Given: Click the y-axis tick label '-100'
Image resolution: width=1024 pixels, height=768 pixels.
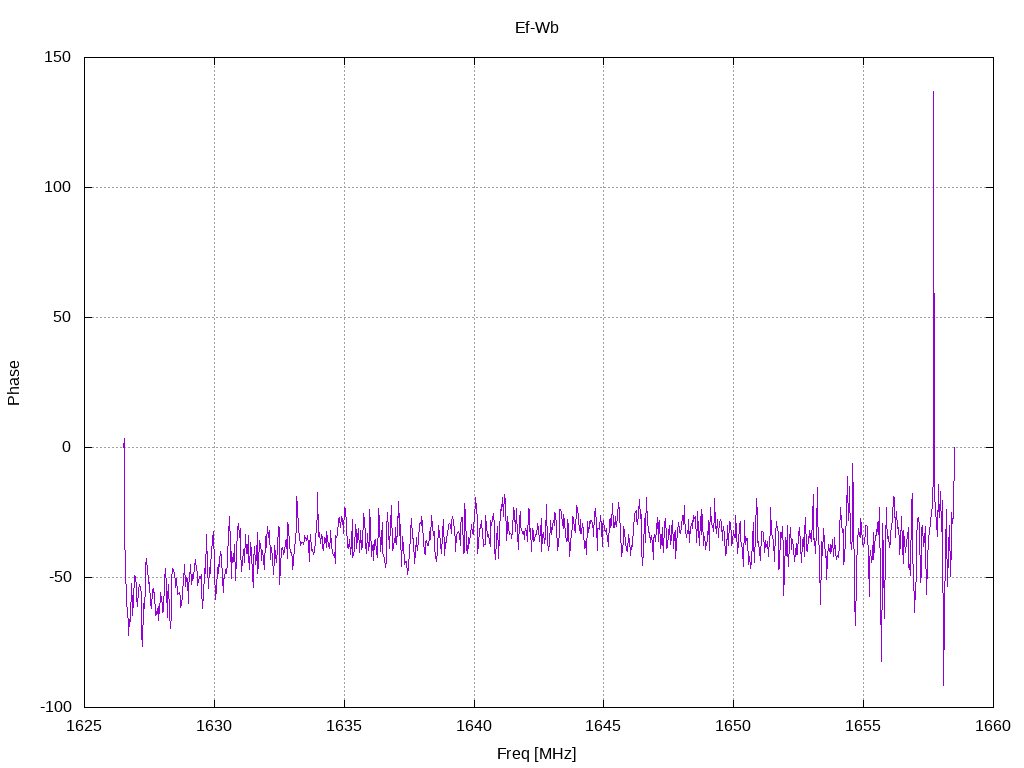Looking at the screenshot, I should pyautogui.click(x=56, y=707).
